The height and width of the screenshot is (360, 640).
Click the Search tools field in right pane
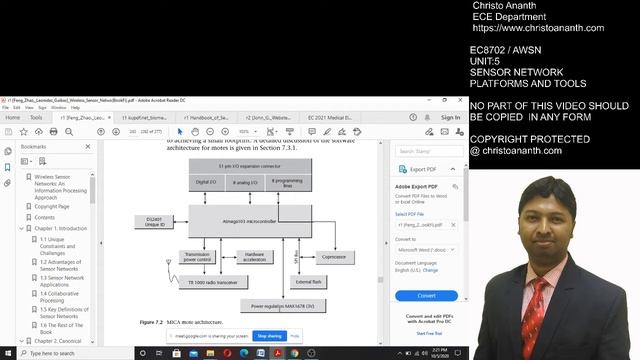429,151
